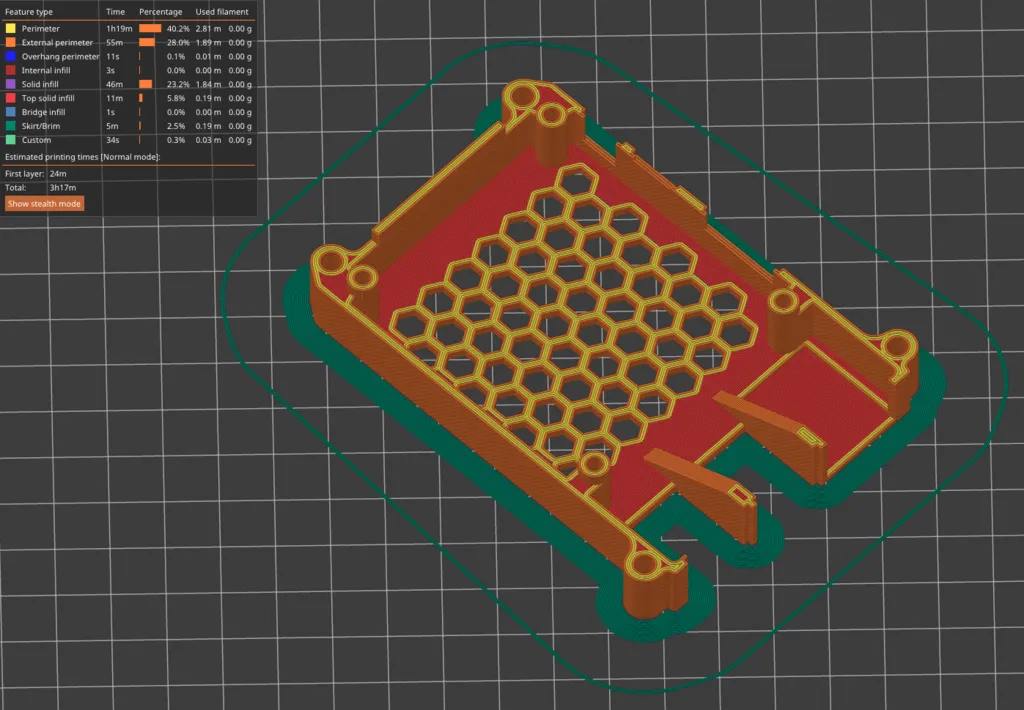Select the Overhang perimeter feature label
The height and width of the screenshot is (710, 1024).
60,56
